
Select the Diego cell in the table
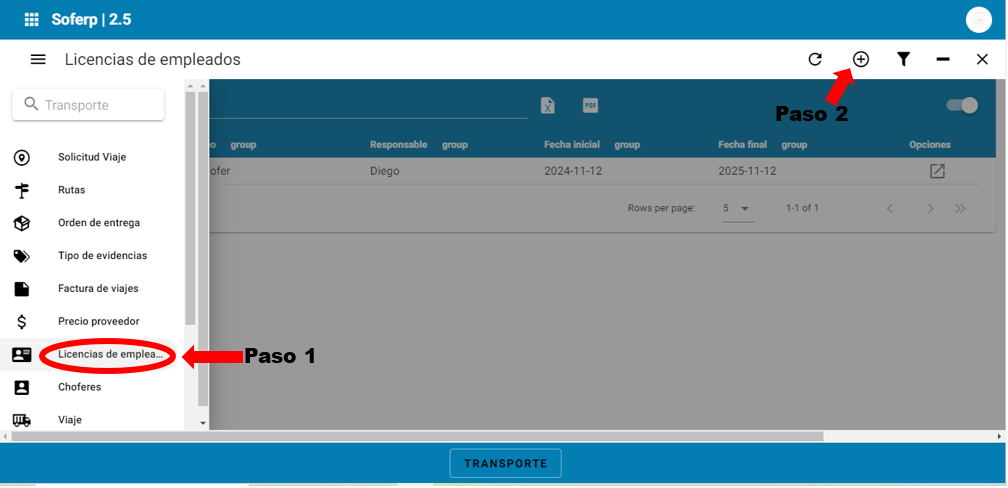[384, 171]
